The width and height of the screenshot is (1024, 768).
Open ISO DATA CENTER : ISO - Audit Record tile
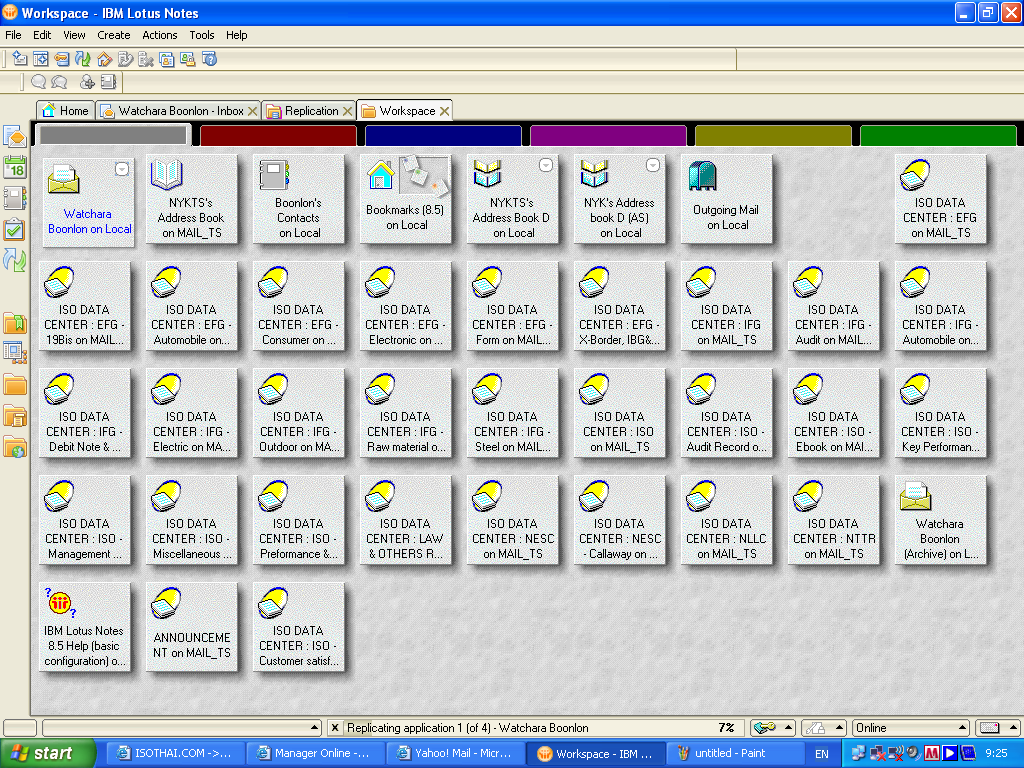point(727,413)
